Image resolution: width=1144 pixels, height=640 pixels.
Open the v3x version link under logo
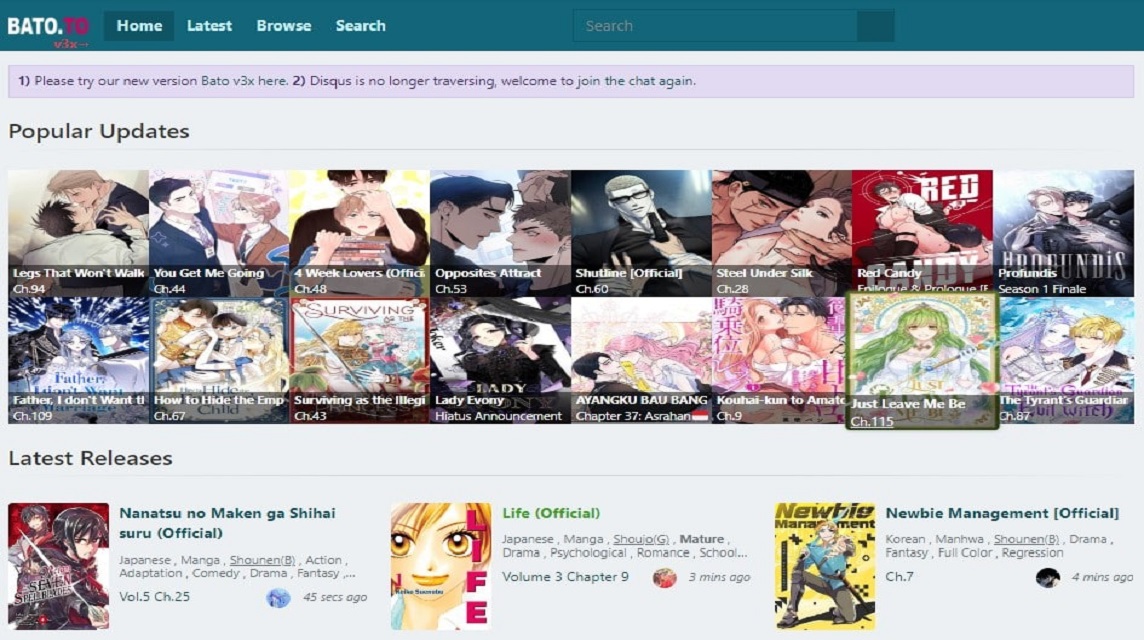[71, 44]
